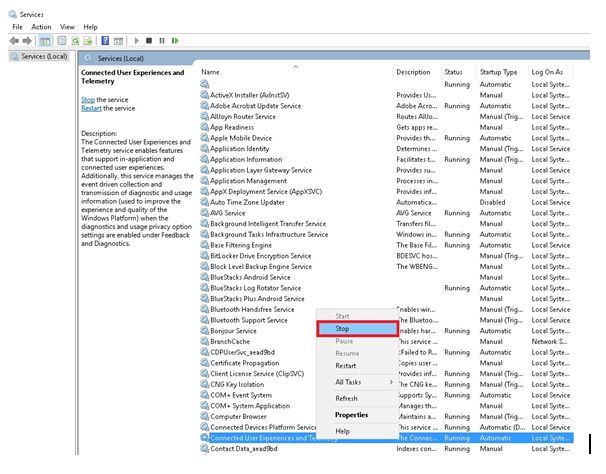This screenshot has height=474, width=606.
Task: Open the Action menu
Action: (41, 26)
